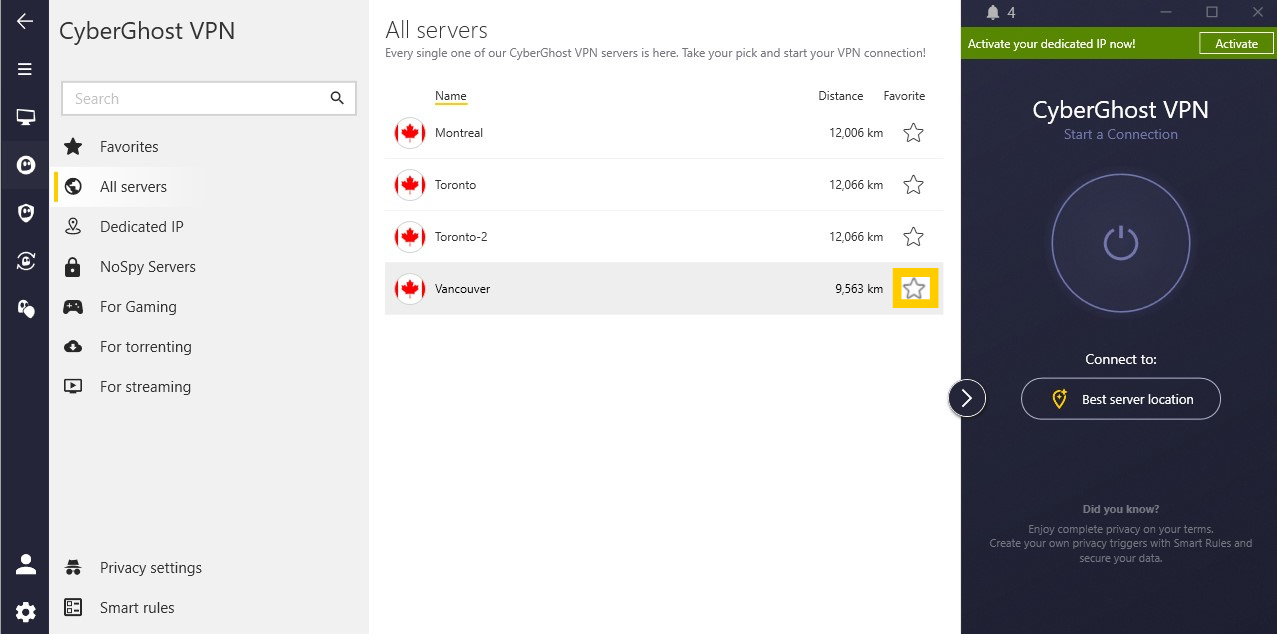Viewport: 1277px width, 634px height.
Task: Open the hamburger menu
Action: click(25, 69)
